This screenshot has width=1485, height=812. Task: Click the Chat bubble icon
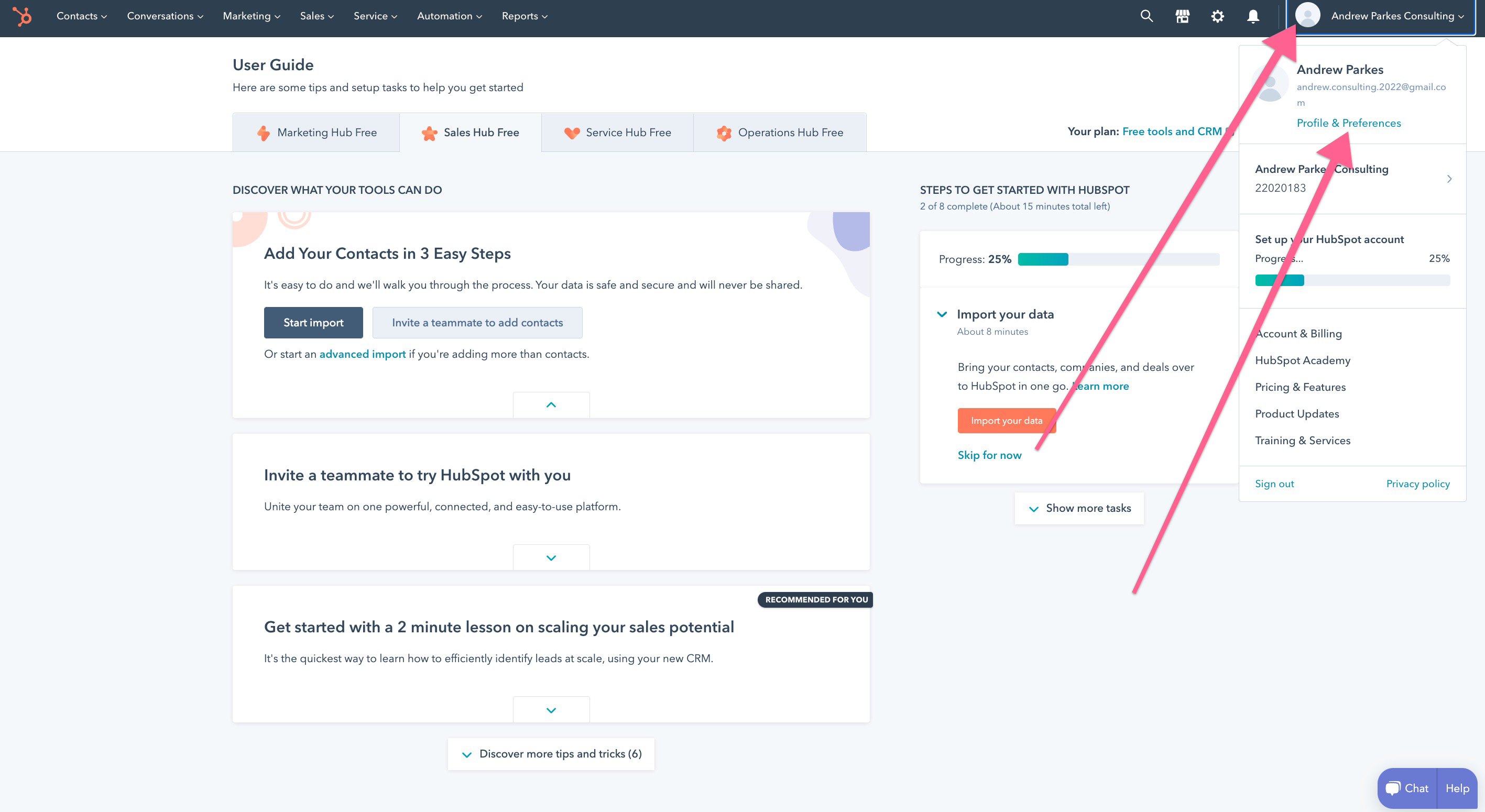click(x=1393, y=788)
